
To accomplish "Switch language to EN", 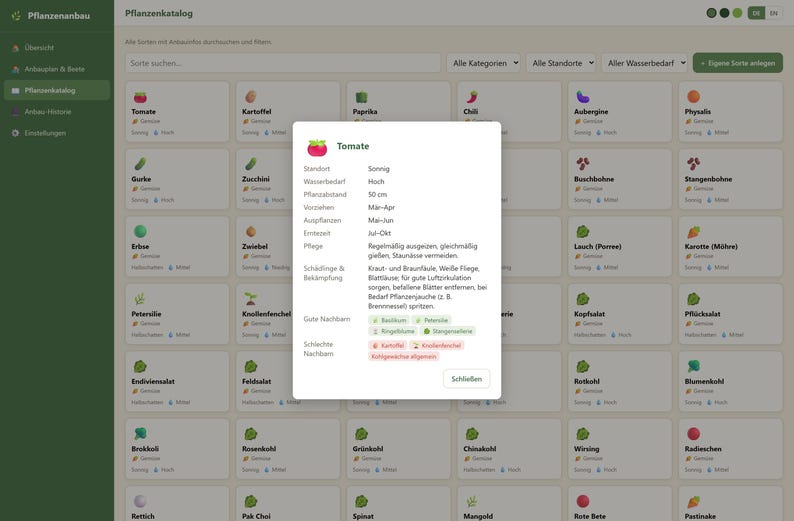I will [774, 13].
